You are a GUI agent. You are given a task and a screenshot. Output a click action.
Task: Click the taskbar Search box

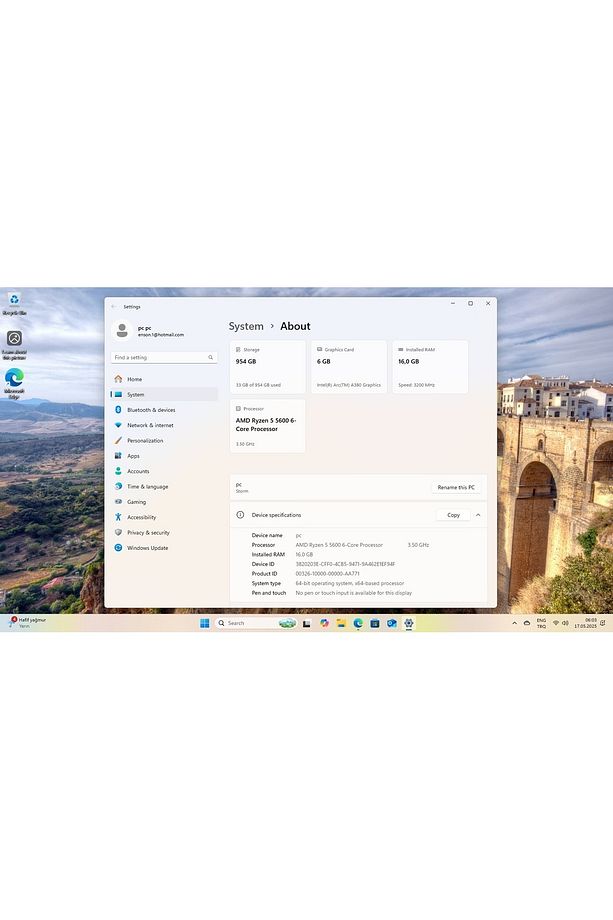[x=256, y=623]
